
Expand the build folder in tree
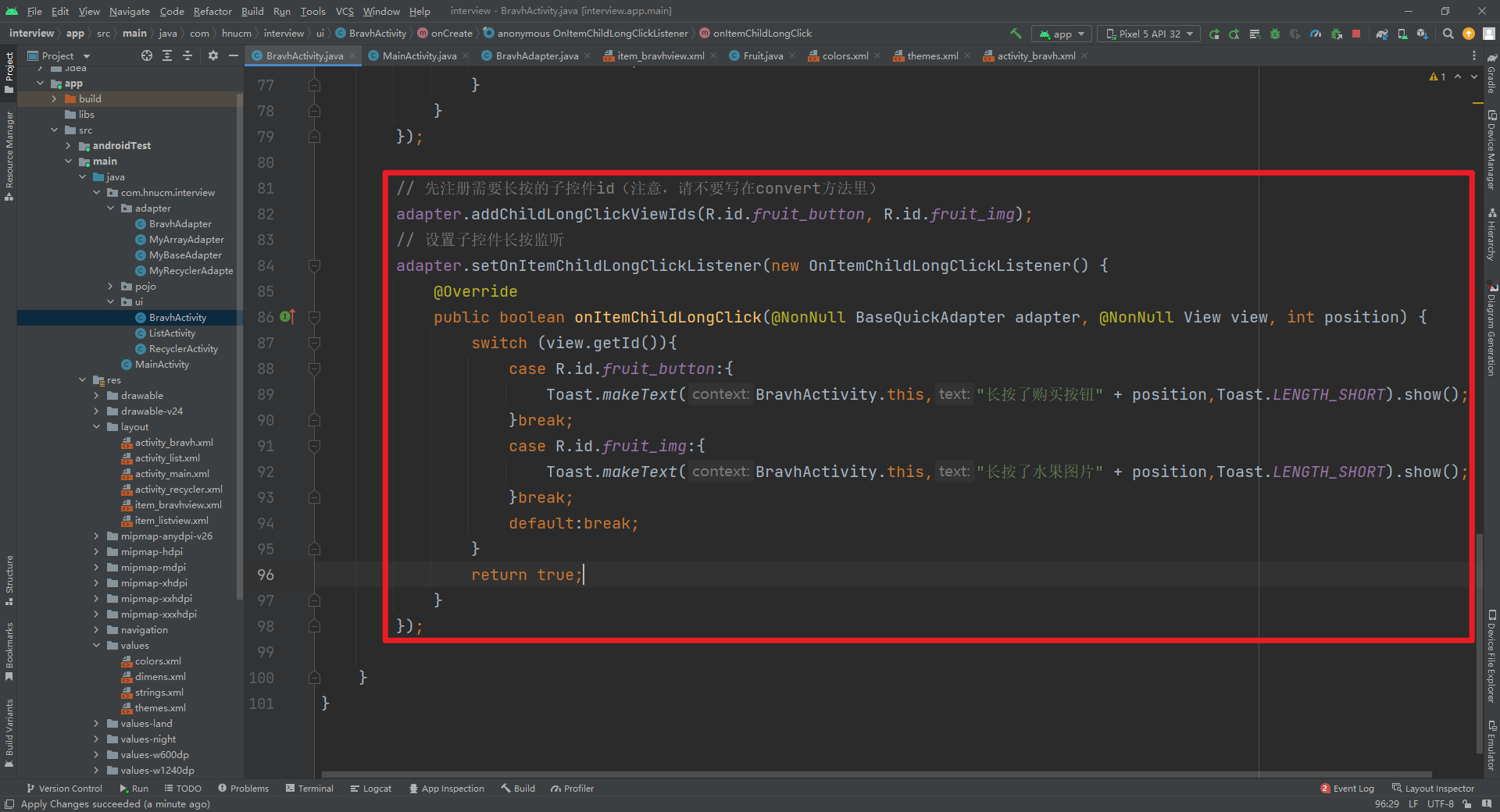54,99
